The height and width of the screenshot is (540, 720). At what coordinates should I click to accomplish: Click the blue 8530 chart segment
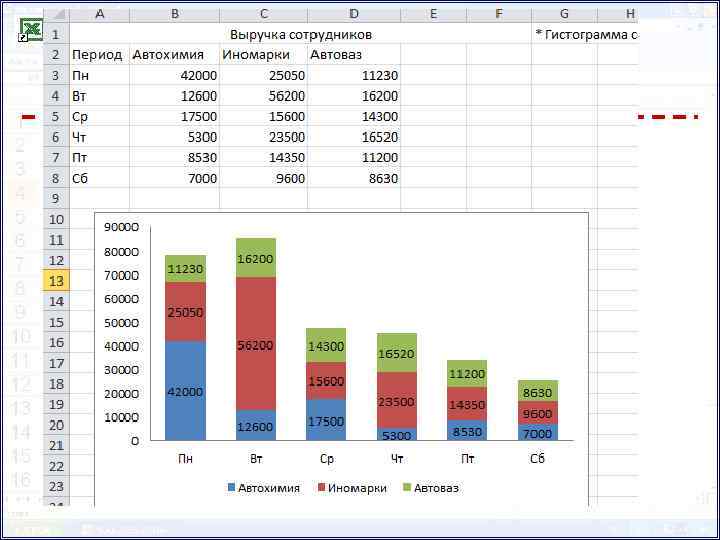point(467,431)
